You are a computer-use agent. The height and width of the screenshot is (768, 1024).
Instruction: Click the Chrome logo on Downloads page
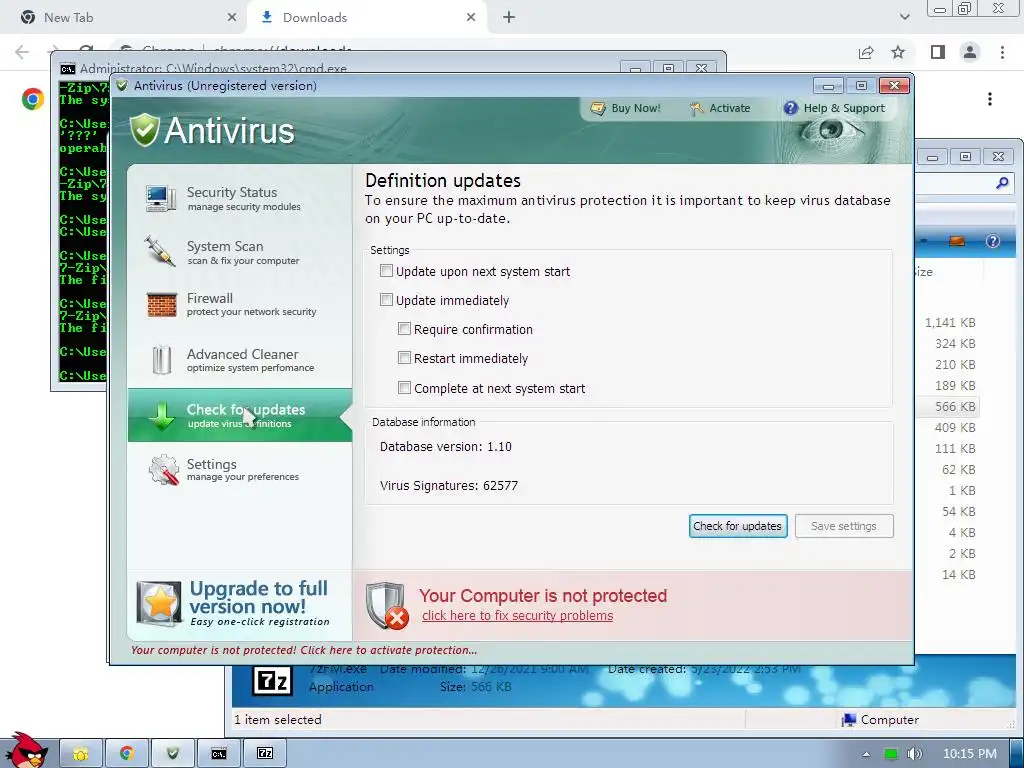[33, 99]
